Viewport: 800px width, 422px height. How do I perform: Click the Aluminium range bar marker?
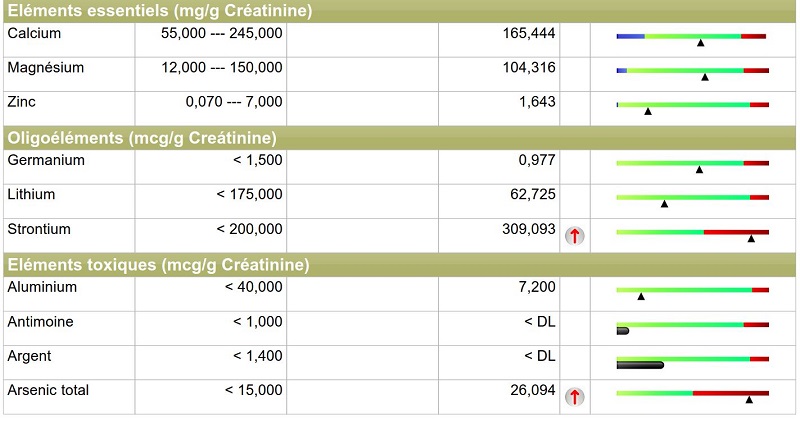tap(641, 296)
